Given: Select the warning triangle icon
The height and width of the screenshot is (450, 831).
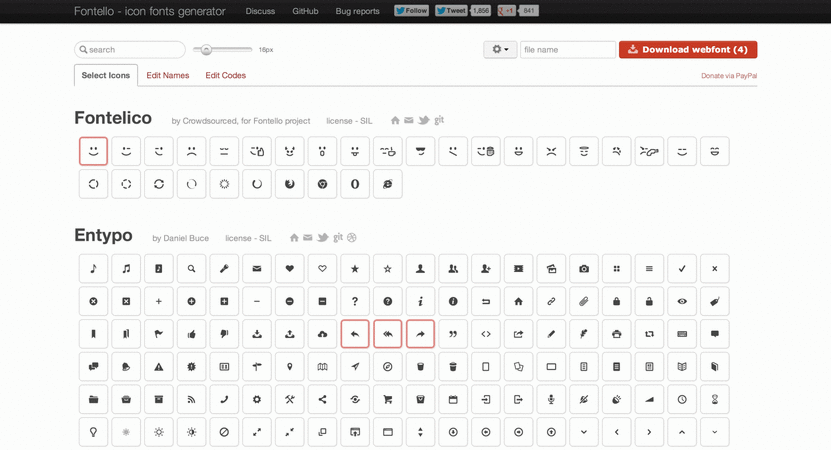Looking at the screenshot, I should tap(158, 367).
